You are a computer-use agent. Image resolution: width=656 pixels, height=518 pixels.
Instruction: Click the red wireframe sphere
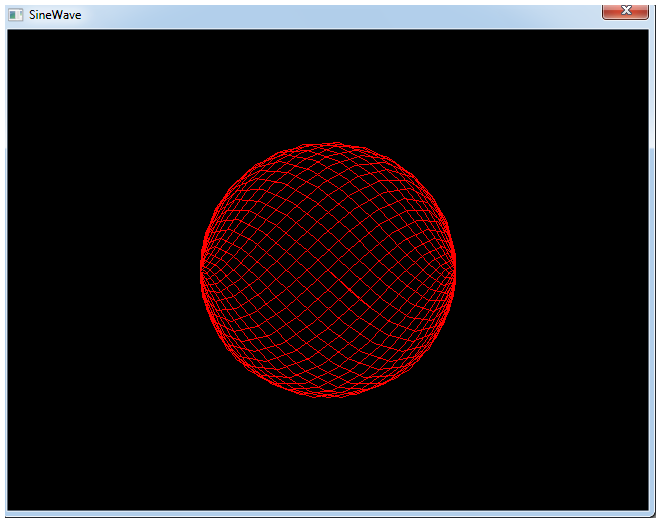pyautogui.click(x=328, y=270)
